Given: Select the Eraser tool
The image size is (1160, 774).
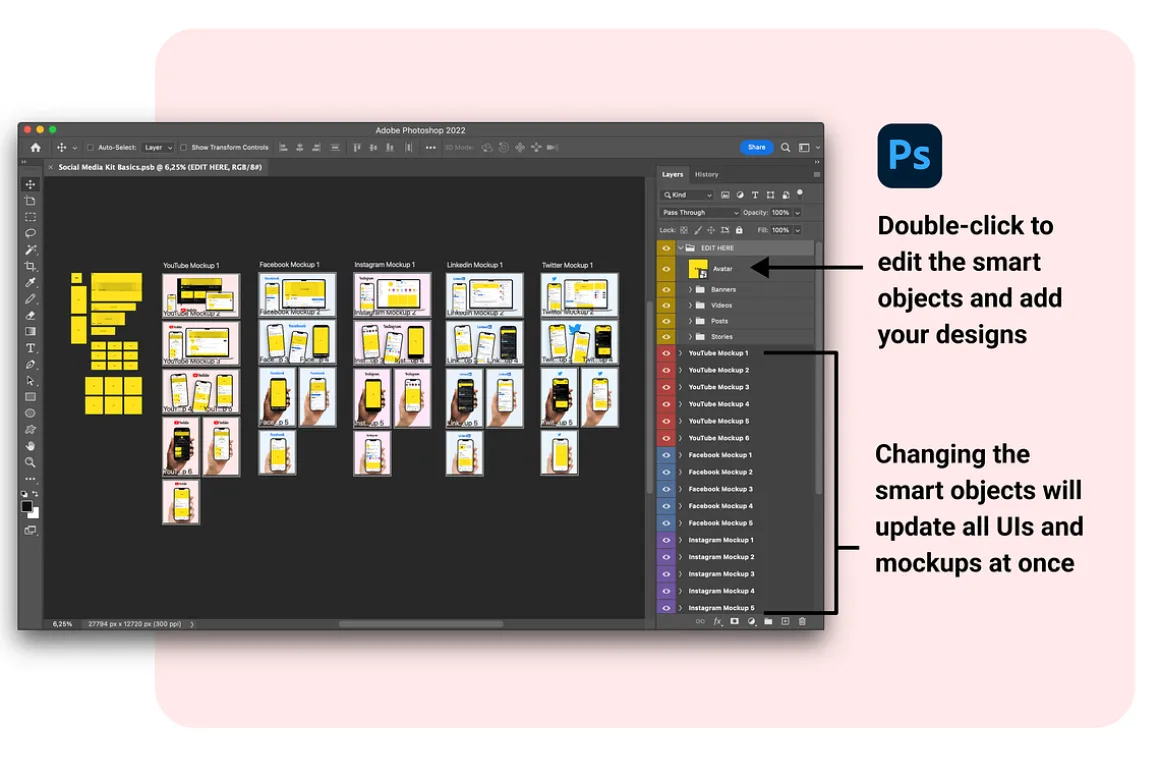Looking at the screenshot, I should (30, 315).
